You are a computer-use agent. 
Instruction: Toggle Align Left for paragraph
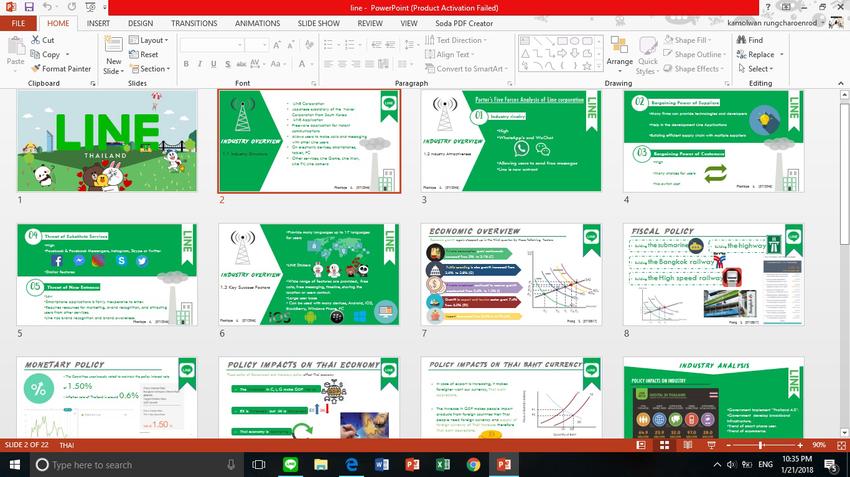pyautogui.click(x=329, y=64)
